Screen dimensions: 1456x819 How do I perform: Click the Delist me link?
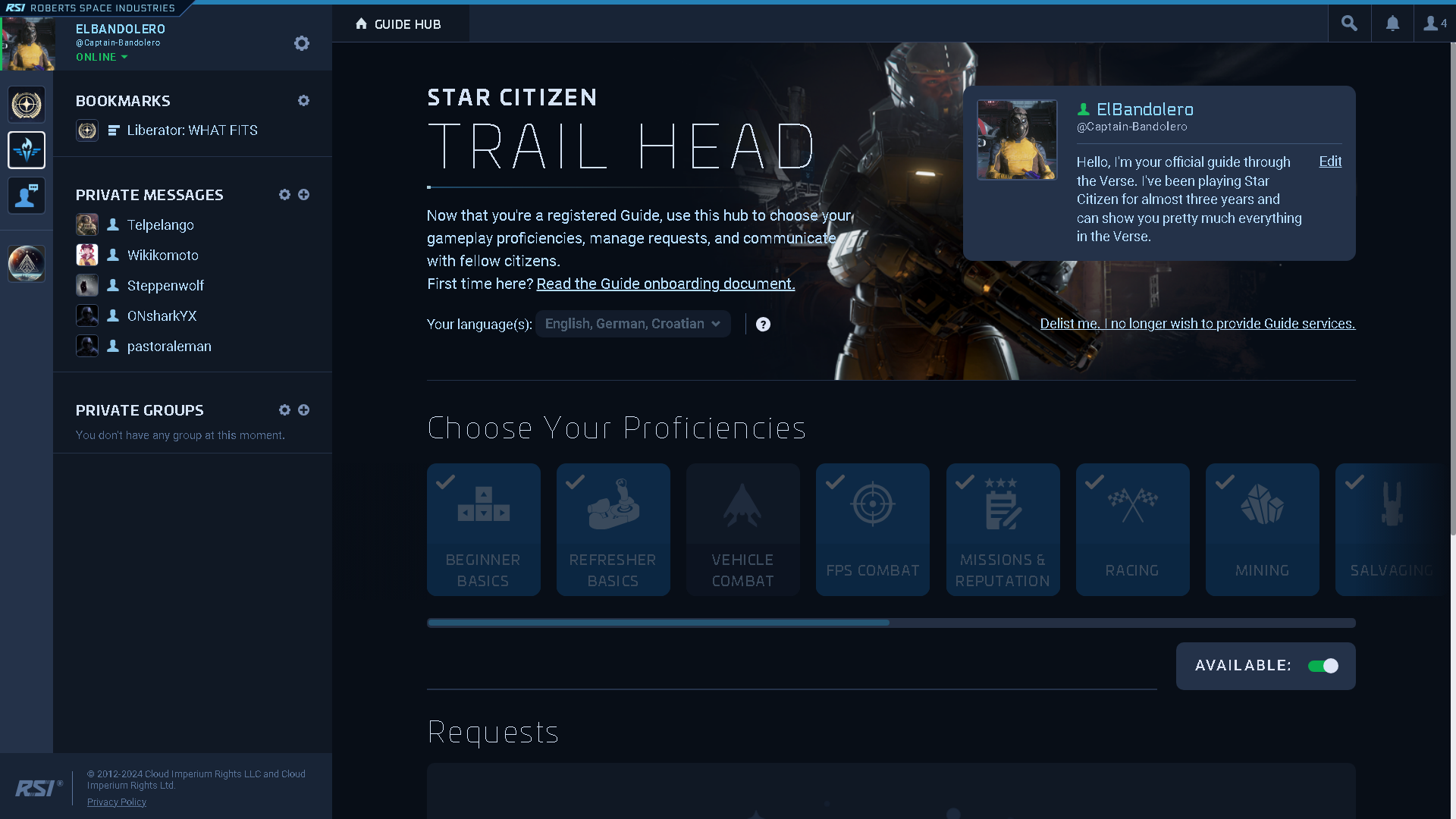[1197, 323]
